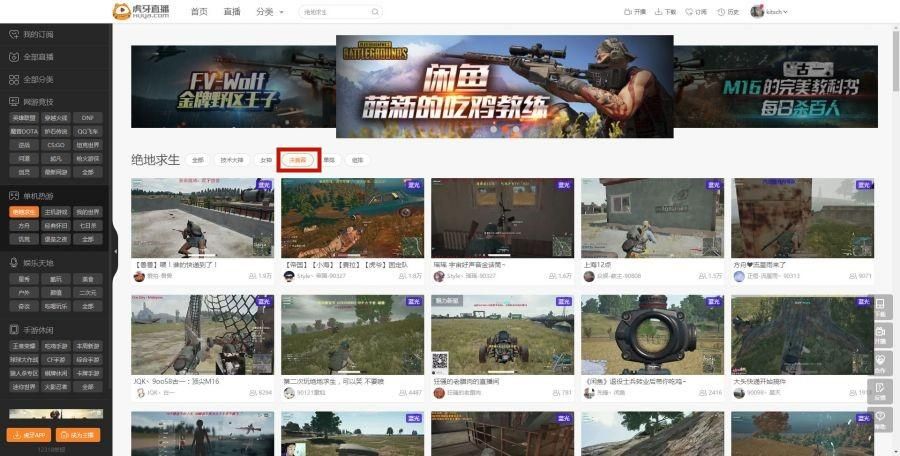Select the 技术大神 filter tab
The height and width of the screenshot is (456, 900).
point(232,160)
